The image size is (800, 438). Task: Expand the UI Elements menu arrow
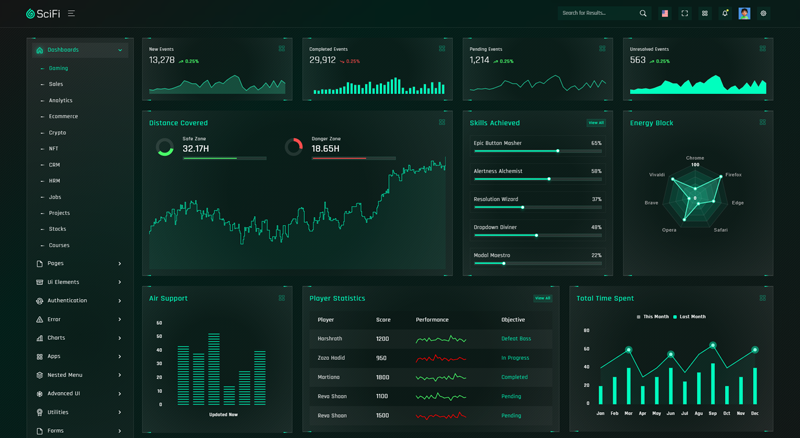(x=120, y=282)
